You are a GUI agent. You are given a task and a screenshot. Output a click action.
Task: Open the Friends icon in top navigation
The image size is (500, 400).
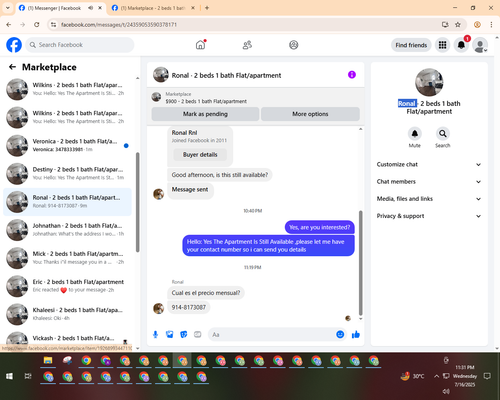coord(247,45)
